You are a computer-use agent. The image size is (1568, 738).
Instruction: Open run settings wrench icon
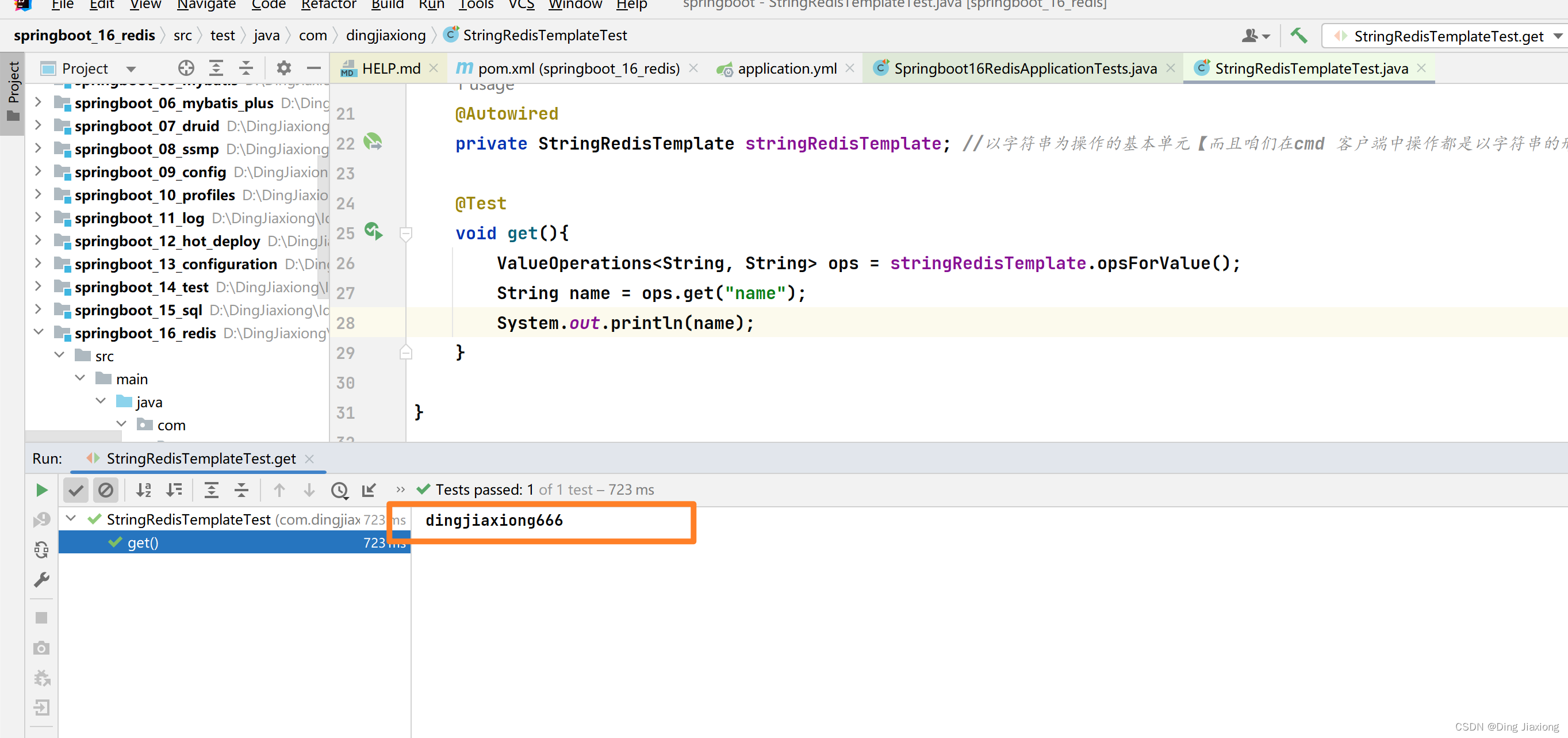click(x=41, y=580)
